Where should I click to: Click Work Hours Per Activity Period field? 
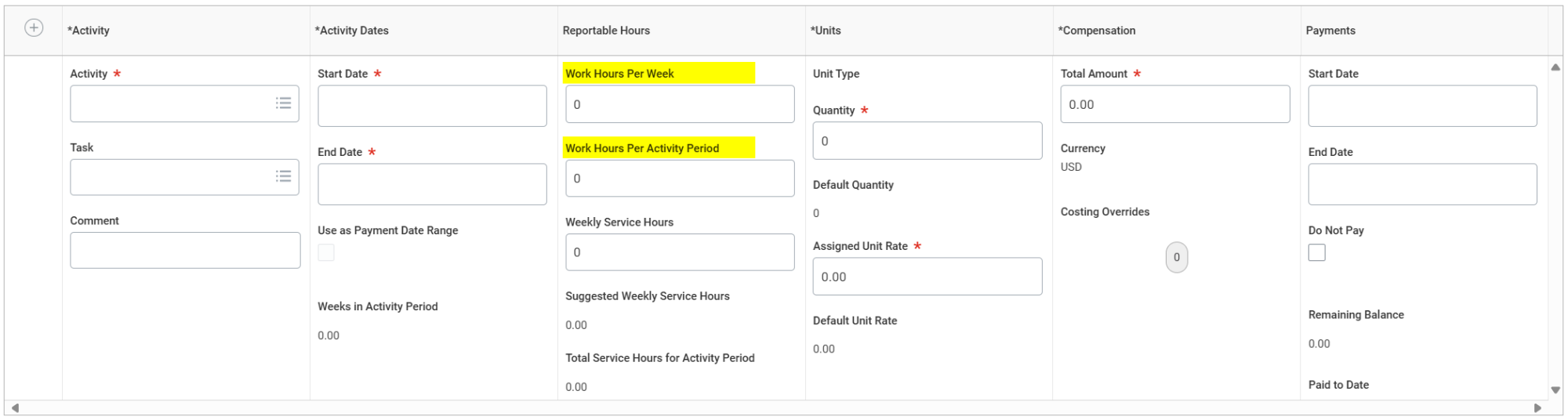point(680,179)
